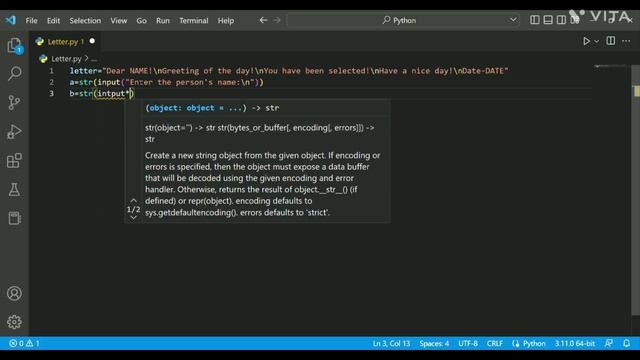Open the Manage gear menu
Image resolution: width=640 pixels, height=360 pixels.
click(14, 322)
